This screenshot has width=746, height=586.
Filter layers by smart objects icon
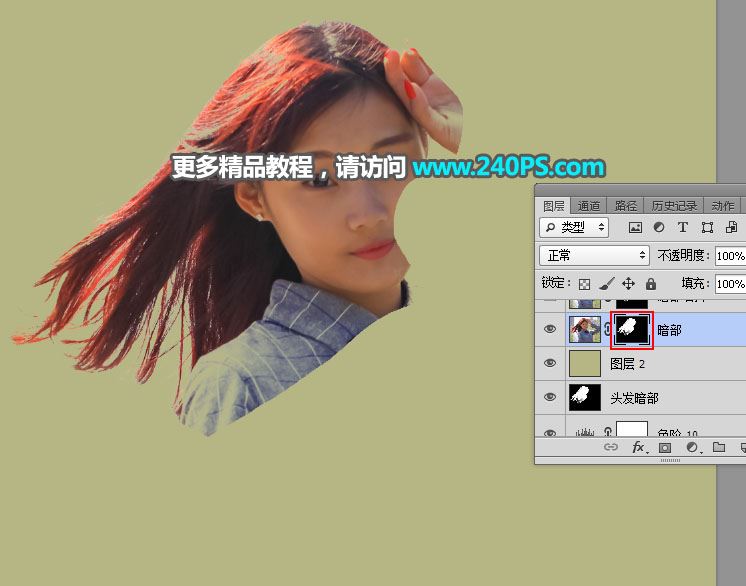pos(731,227)
